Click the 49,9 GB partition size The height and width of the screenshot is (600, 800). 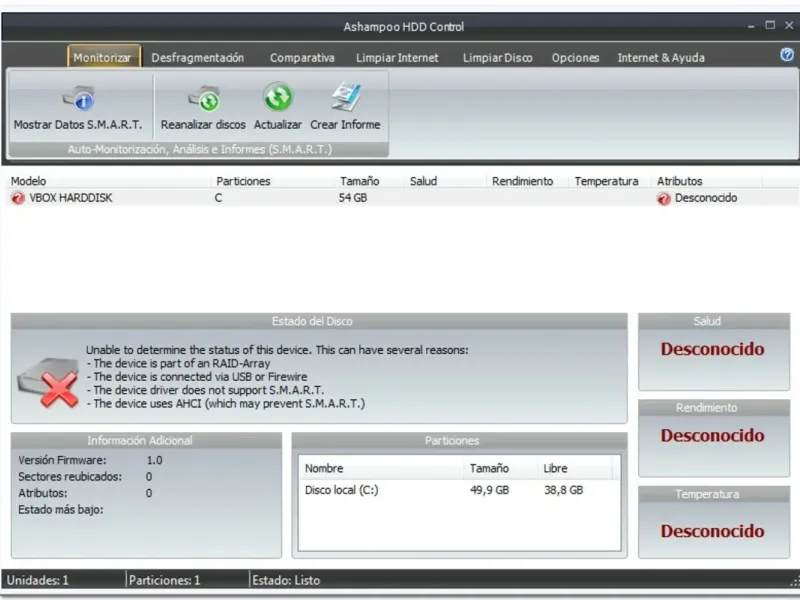(489, 490)
